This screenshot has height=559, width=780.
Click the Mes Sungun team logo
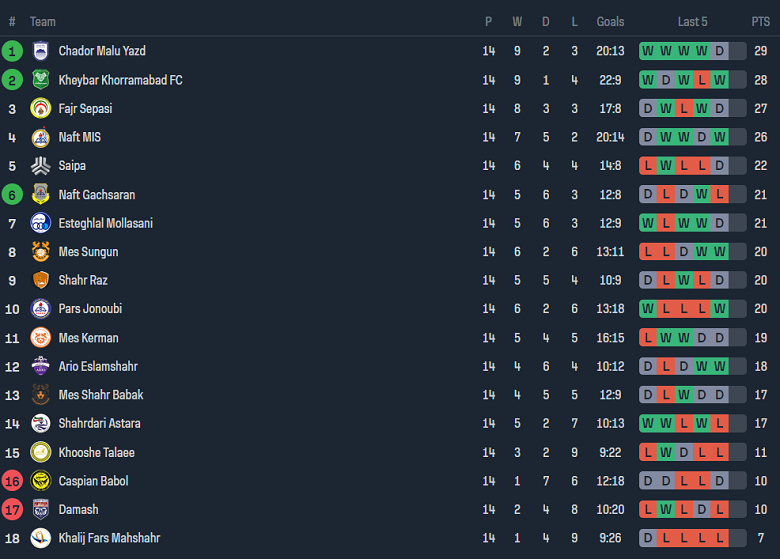(40, 252)
